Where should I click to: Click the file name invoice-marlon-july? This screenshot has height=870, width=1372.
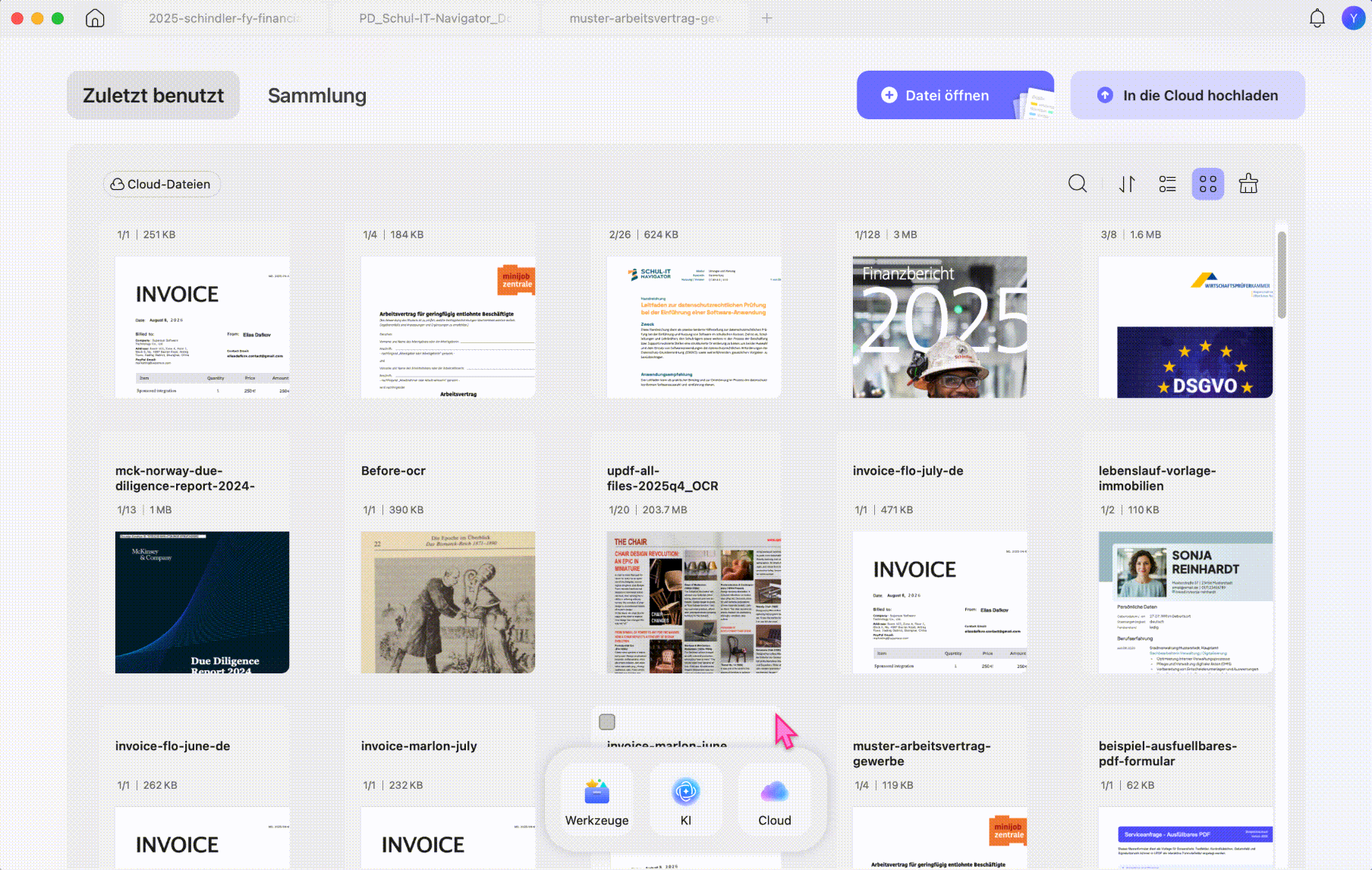point(419,746)
